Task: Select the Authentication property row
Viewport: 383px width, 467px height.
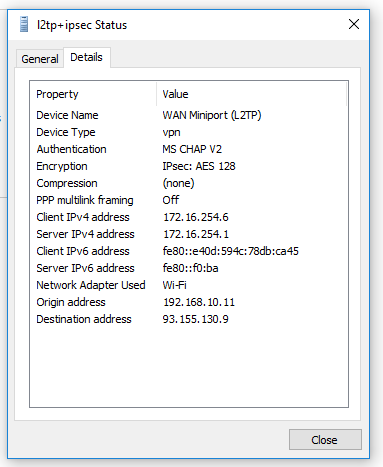Action: coord(71,149)
